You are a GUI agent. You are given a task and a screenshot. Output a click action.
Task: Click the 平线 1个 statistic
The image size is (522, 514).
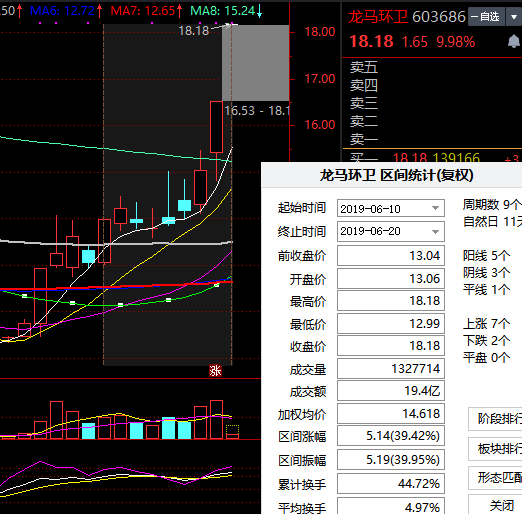point(486,289)
